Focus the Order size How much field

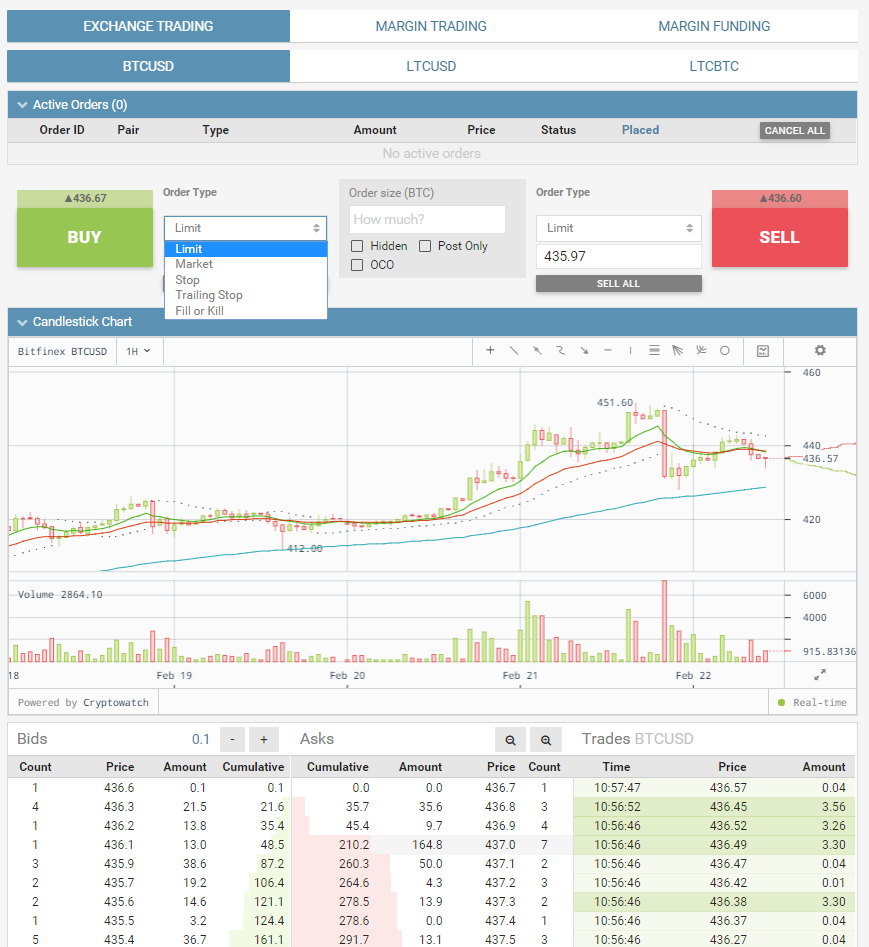[x=427, y=219]
